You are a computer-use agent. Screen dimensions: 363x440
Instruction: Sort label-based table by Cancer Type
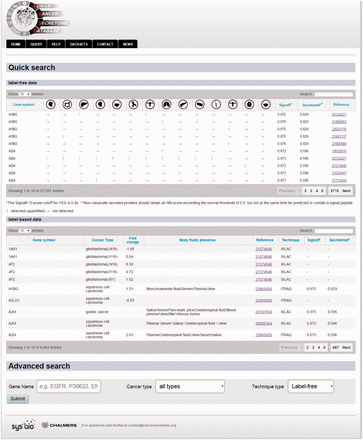click(x=102, y=240)
